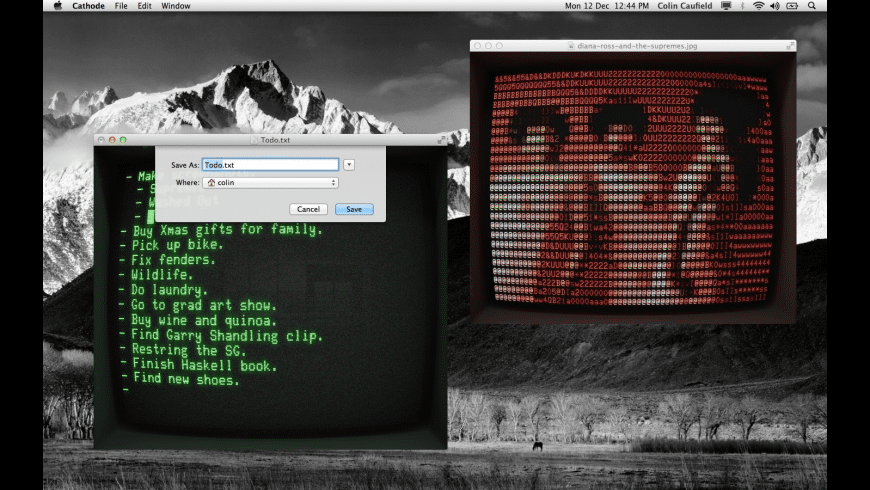Open the Edit menu
The height and width of the screenshot is (490, 870).
coord(144,6)
